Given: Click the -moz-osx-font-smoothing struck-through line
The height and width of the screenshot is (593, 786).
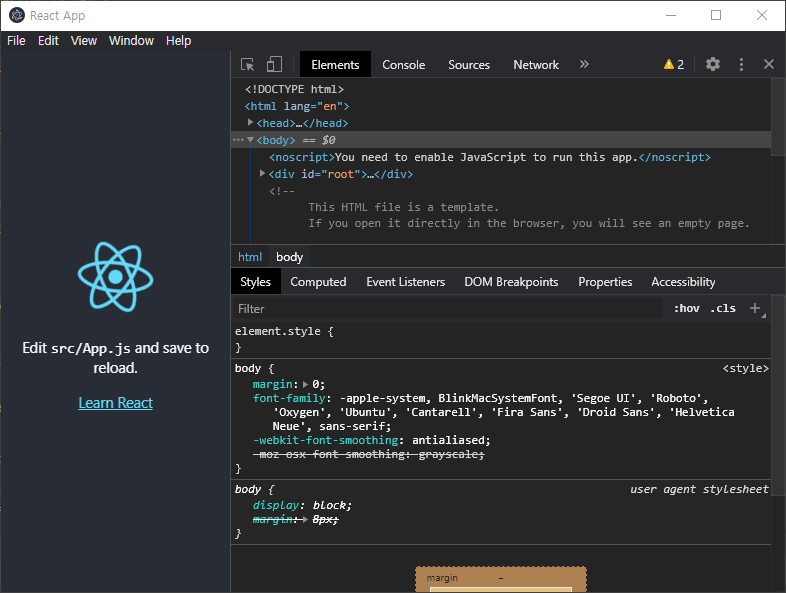Looking at the screenshot, I should pos(369,454).
